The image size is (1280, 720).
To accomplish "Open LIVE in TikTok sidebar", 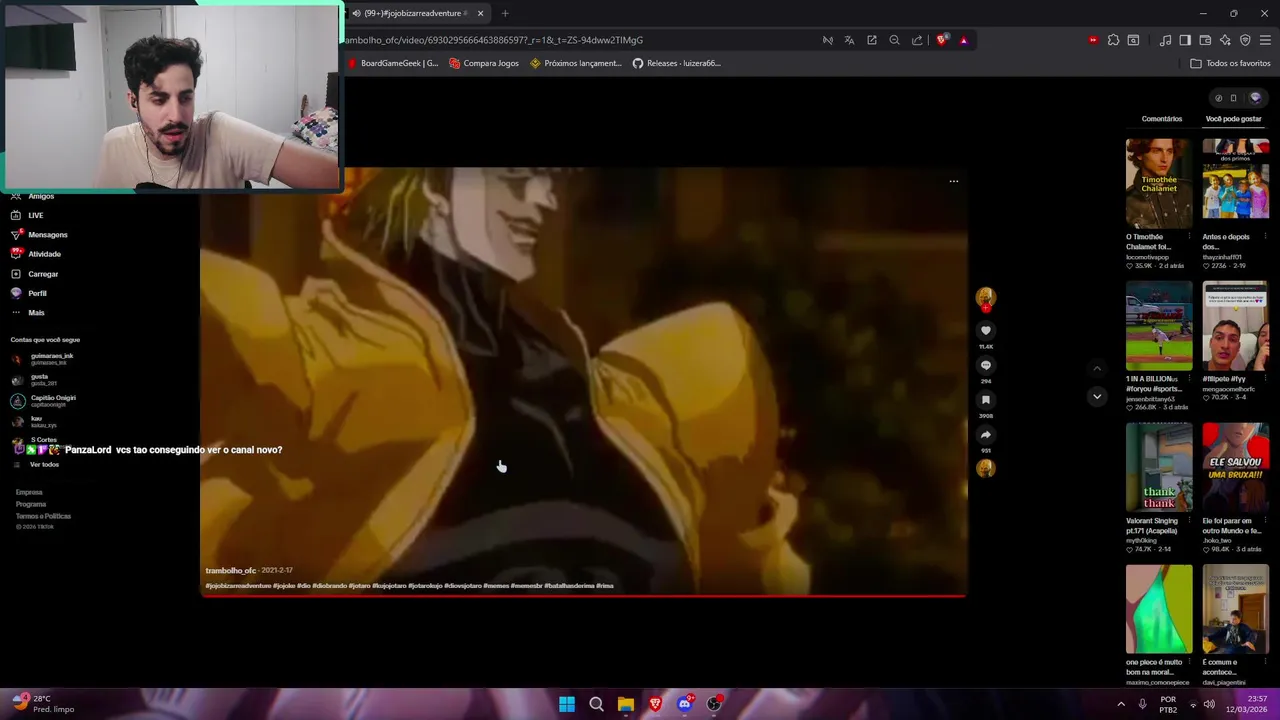I will tap(27, 215).
